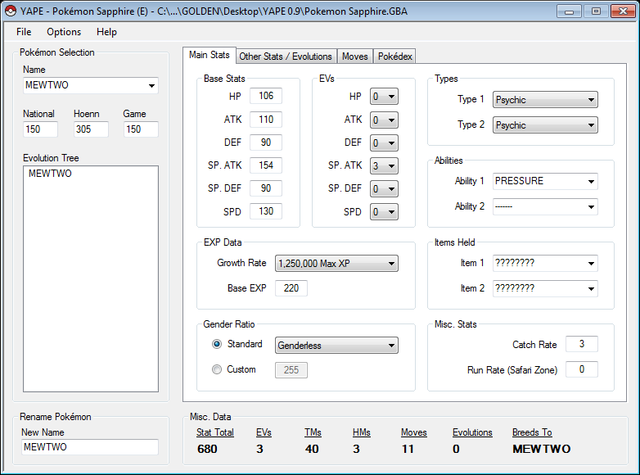The image size is (640, 475).
Task: Click the HMs link
Action: (361, 433)
